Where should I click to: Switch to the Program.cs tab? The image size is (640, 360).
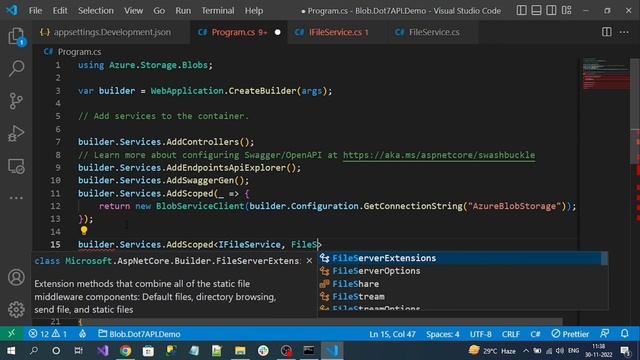[239, 32]
